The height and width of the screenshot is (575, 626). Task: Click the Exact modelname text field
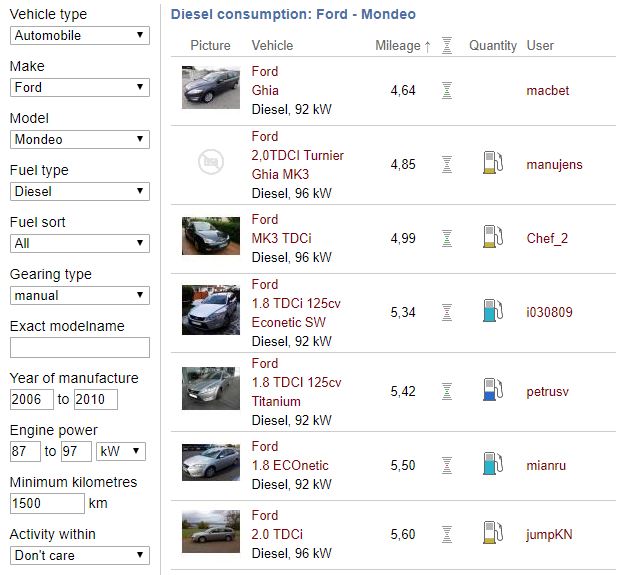(80, 347)
